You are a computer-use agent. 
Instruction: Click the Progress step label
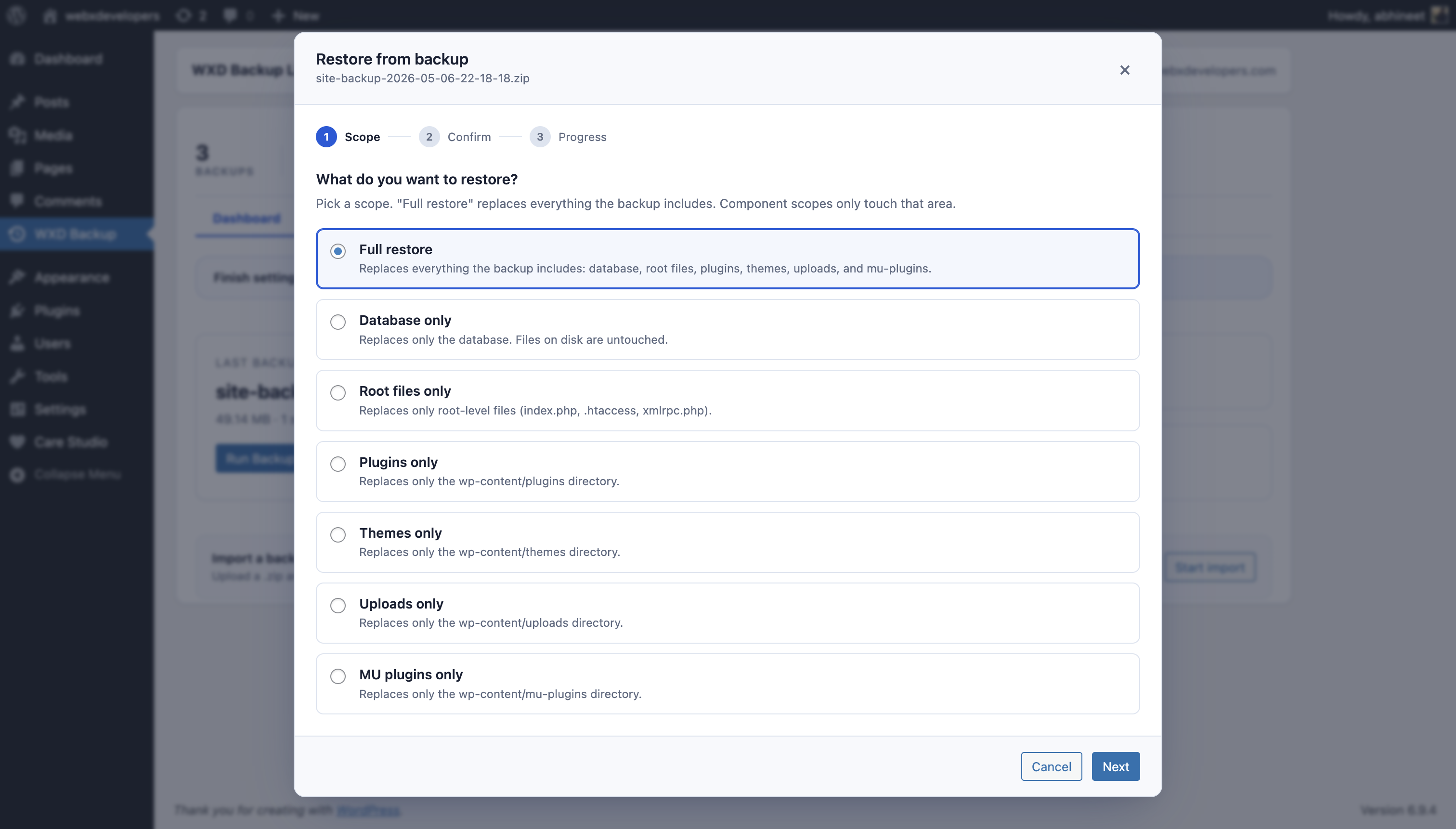(x=582, y=137)
